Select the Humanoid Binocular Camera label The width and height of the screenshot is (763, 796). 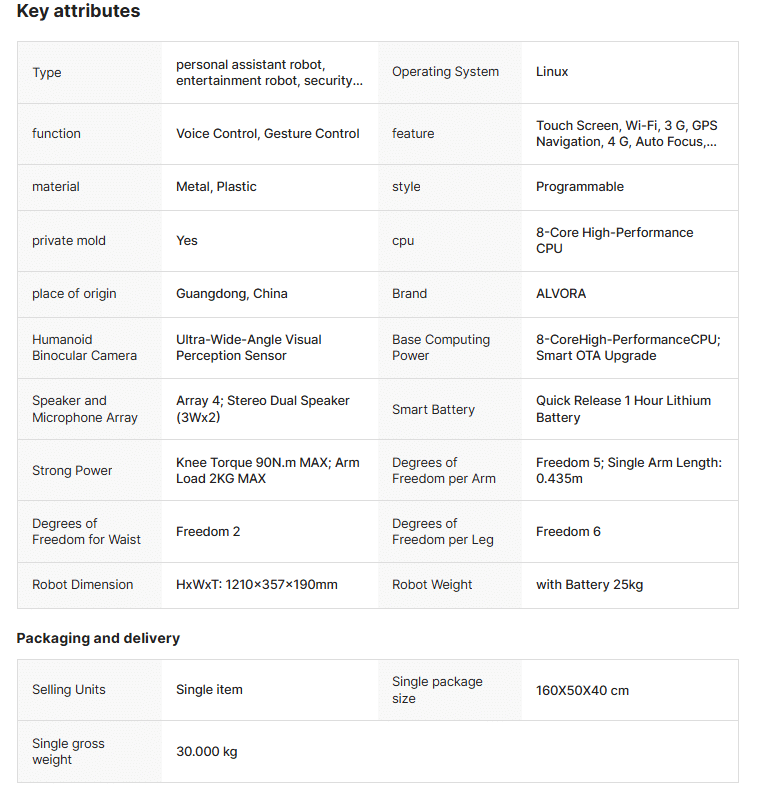point(84,347)
